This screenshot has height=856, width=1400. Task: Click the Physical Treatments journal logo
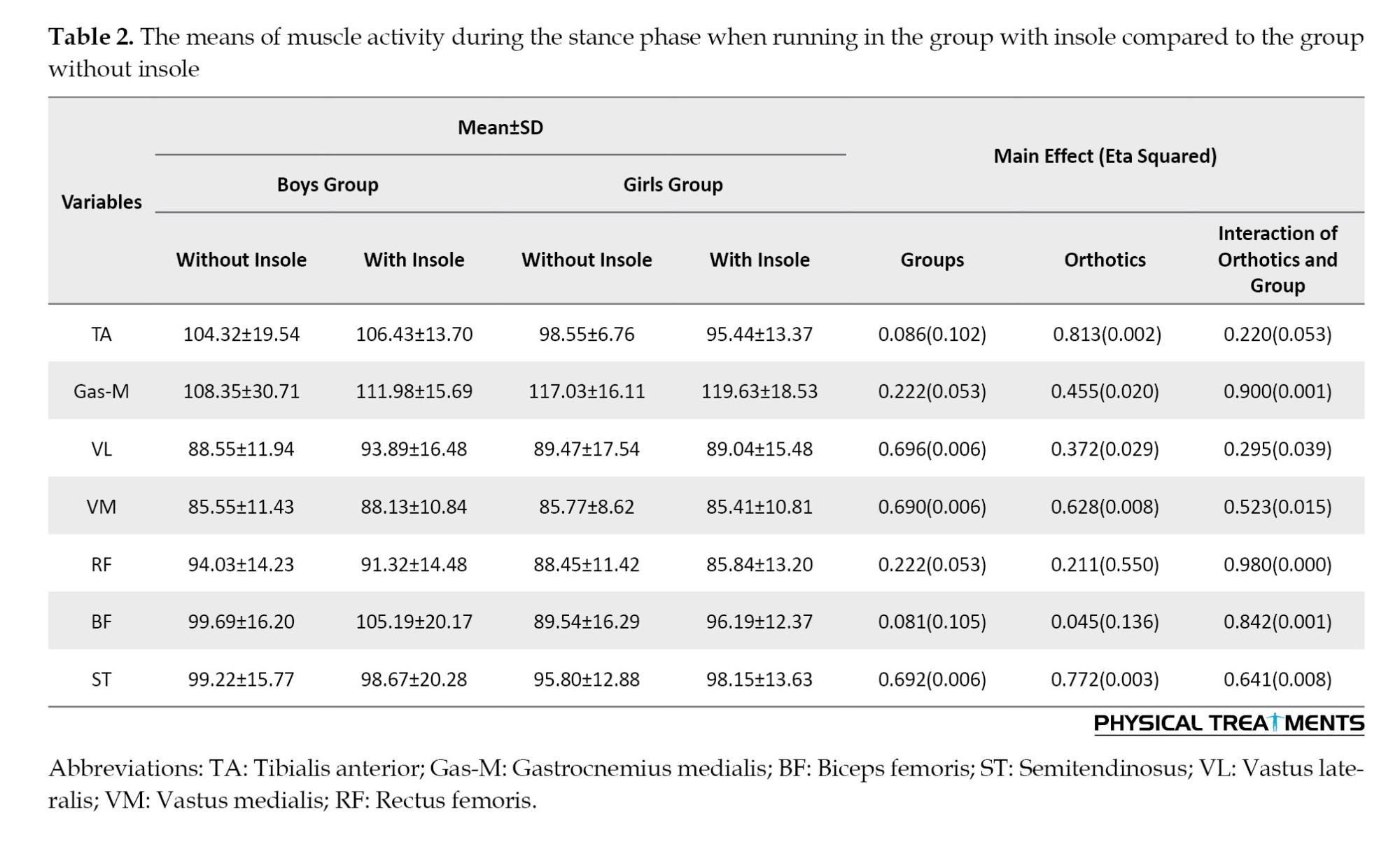(x=1228, y=723)
